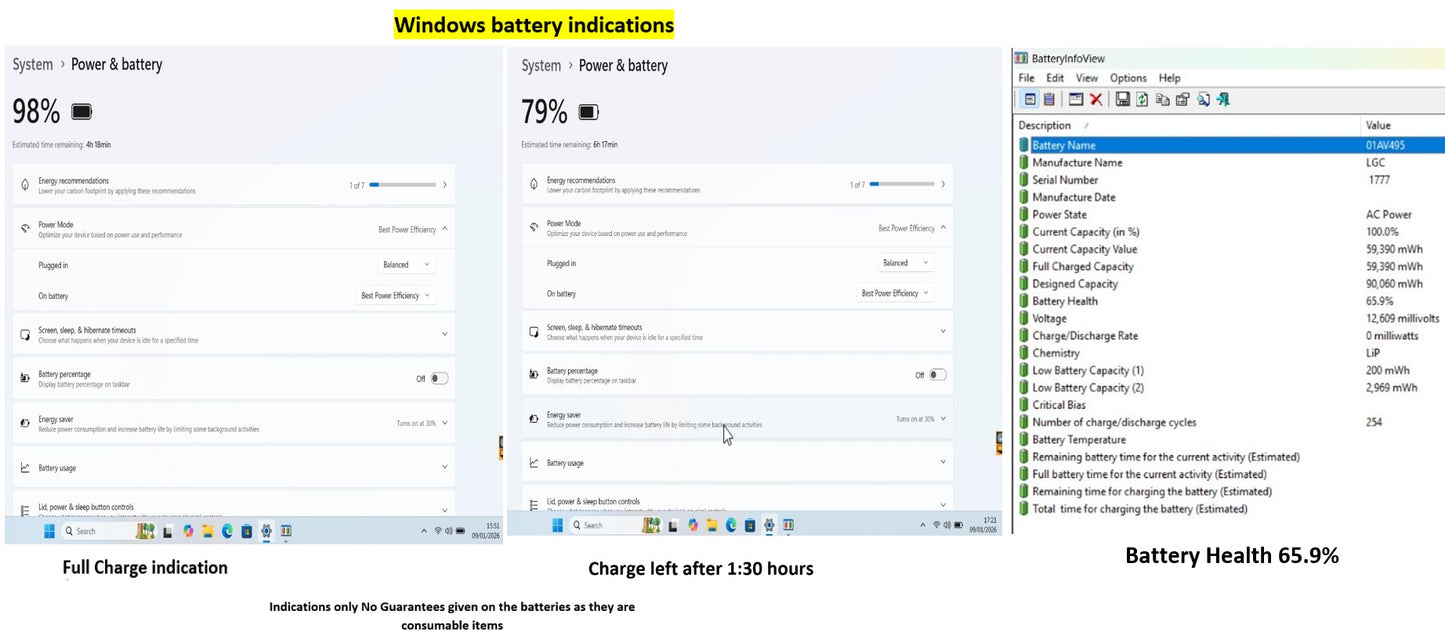The image size is (1445, 636).
Task: Open the Options menu in BatteryInfoView
Action: click(1128, 78)
